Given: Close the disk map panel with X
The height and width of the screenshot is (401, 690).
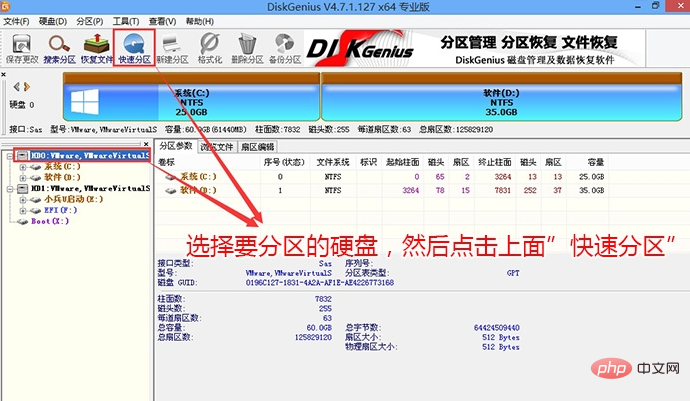Looking at the screenshot, I should (x=3, y=74).
